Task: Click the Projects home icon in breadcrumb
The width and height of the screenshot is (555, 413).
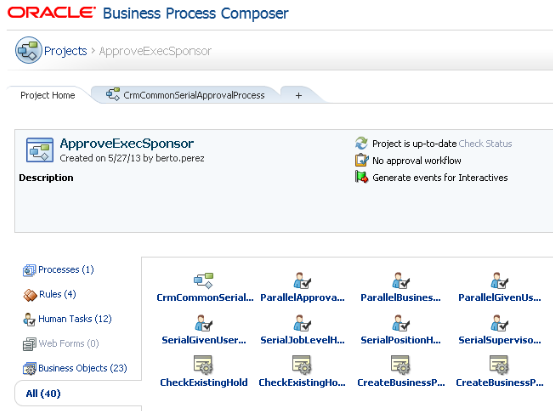Action: 28,50
